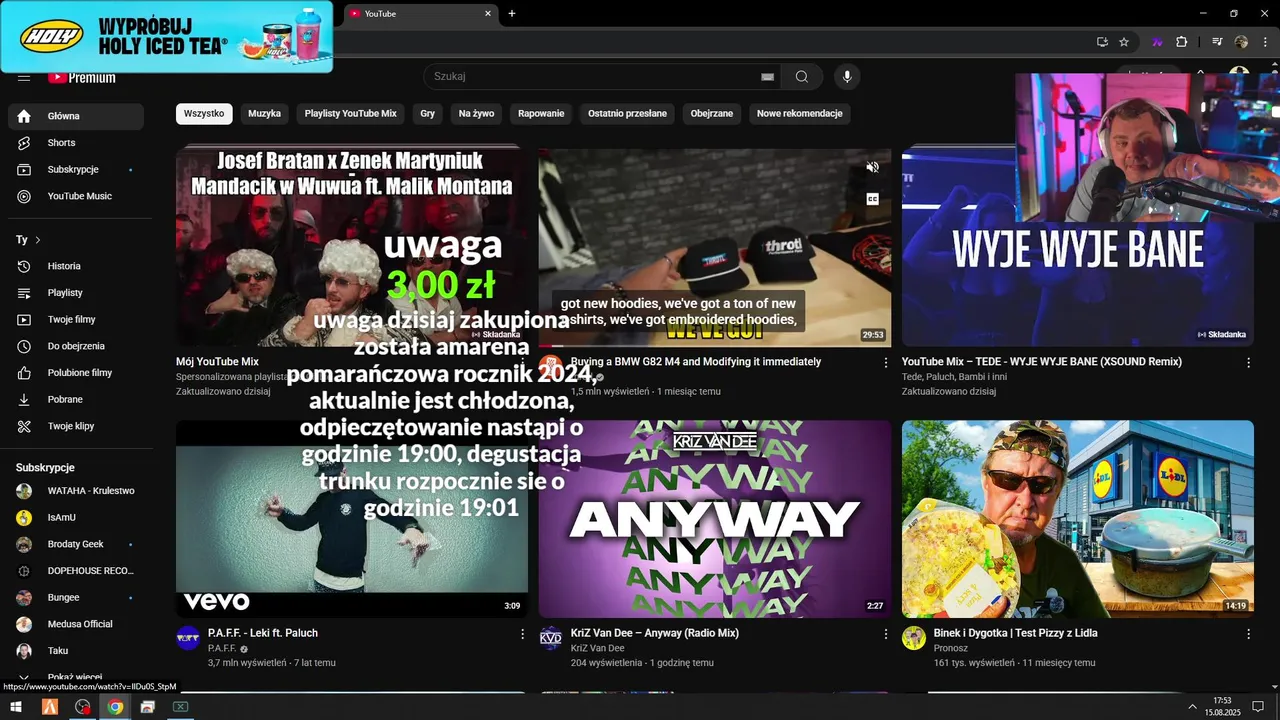The width and height of the screenshot is (1280, 720).
Task: Unmute the BMW video preview
Action: (x=872, y=167)
